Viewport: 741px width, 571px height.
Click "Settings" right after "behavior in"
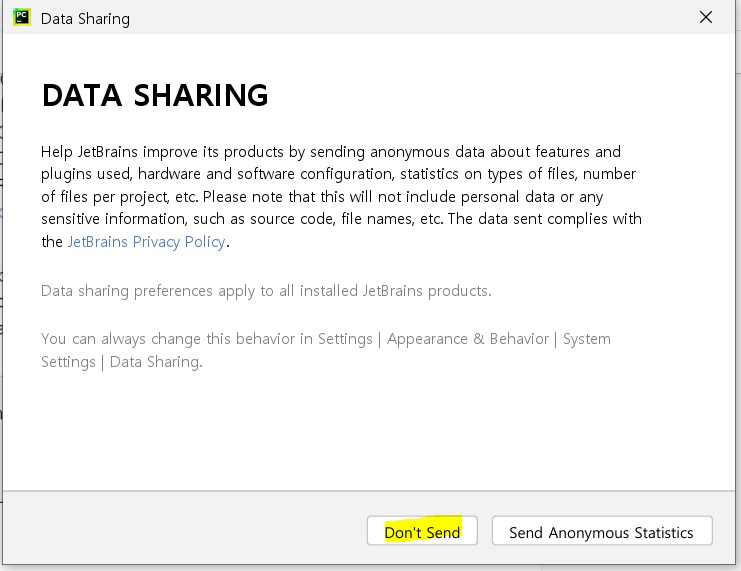coord(345,339)
